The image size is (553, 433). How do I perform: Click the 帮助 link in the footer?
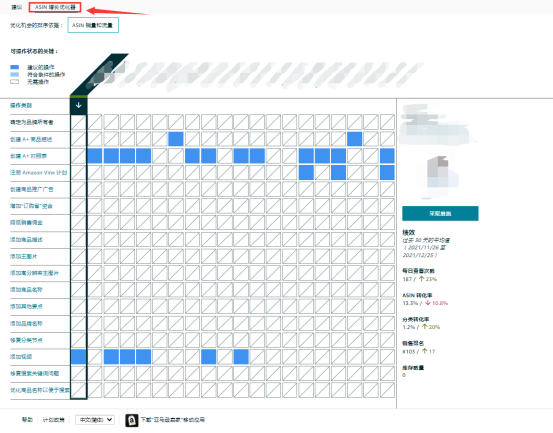[27, 420]
